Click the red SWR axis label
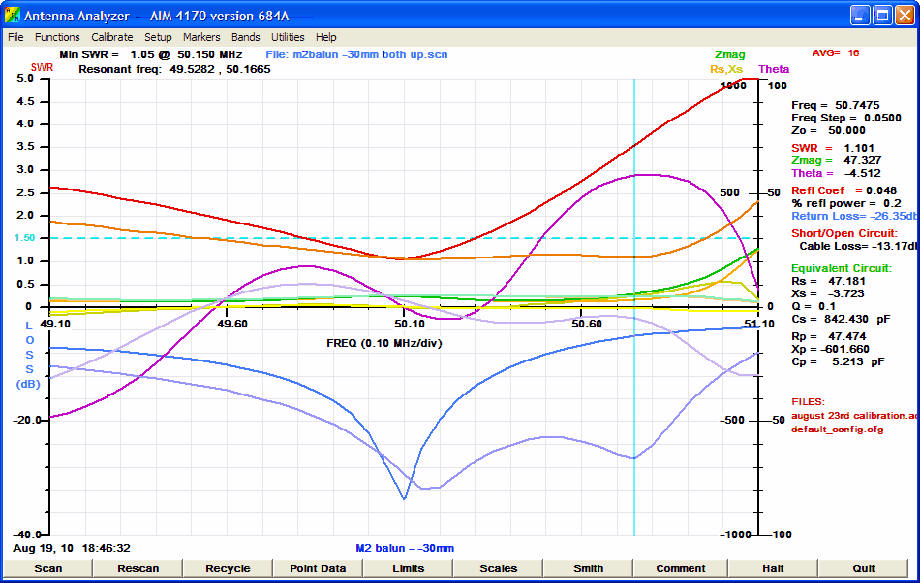Screen dimensions: 920x583 pyautogui.click(x=42, y=67)
